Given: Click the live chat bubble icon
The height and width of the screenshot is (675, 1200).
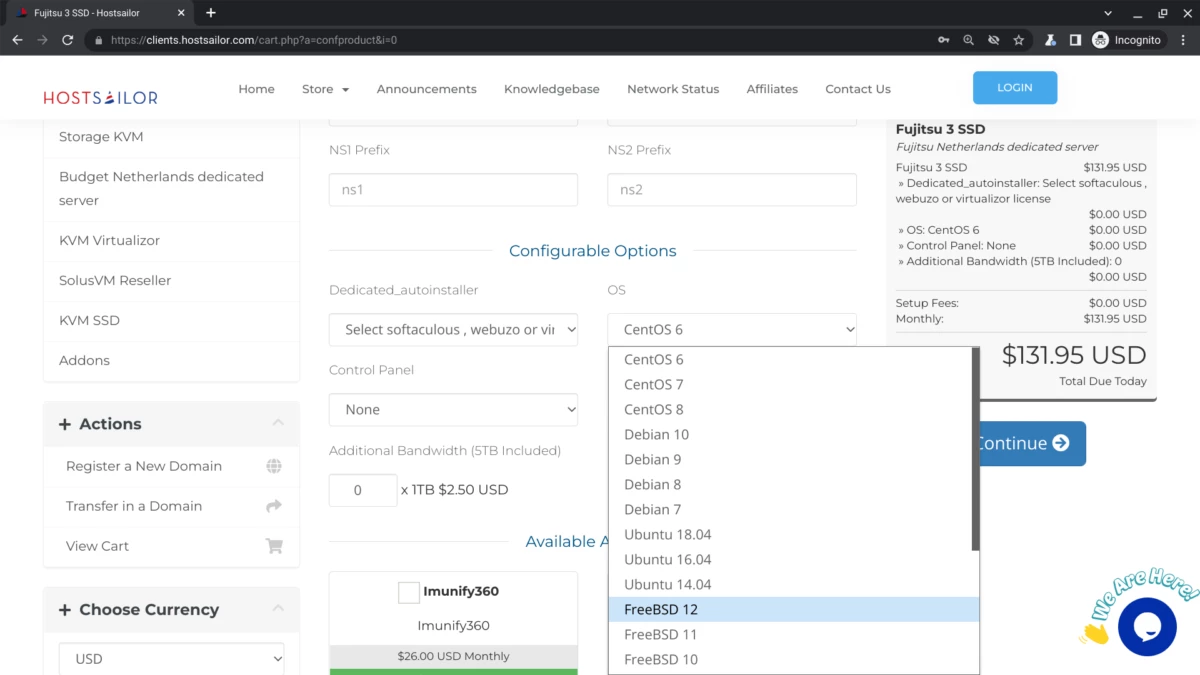Looking at the screenshot, I should pos(1146,627).
